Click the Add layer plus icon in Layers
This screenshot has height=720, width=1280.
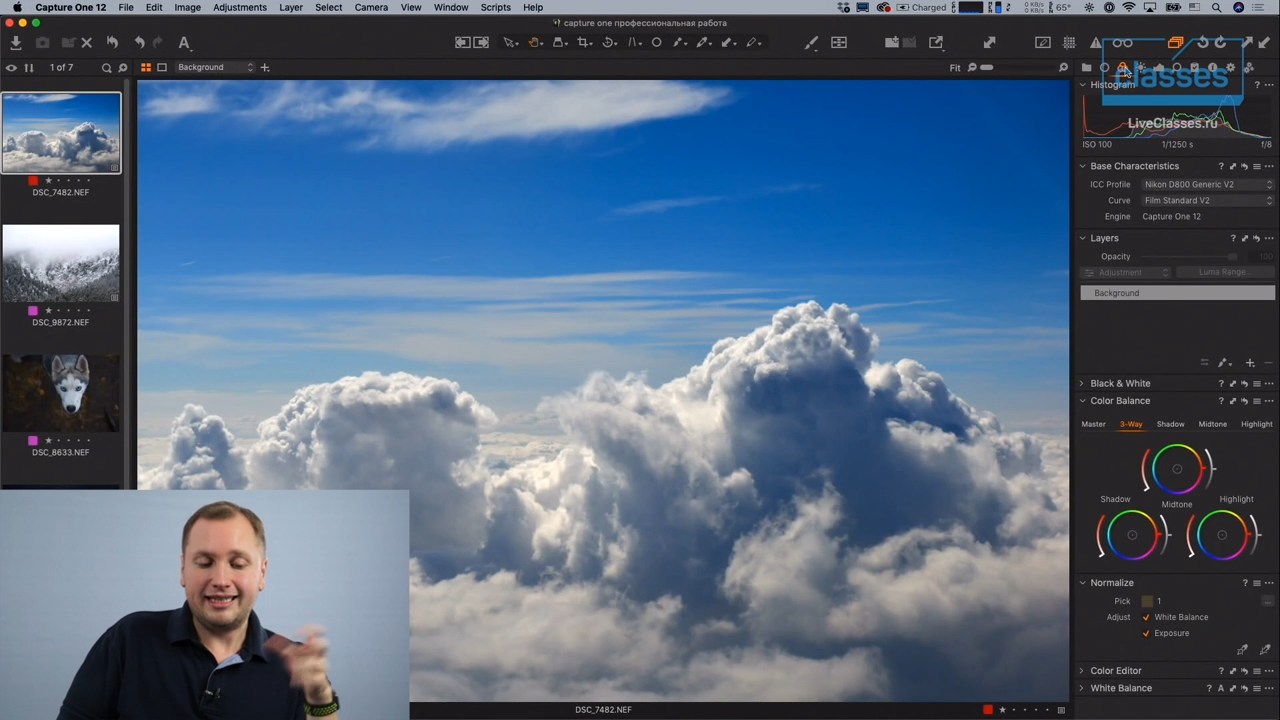click(x=1250, y=363)
